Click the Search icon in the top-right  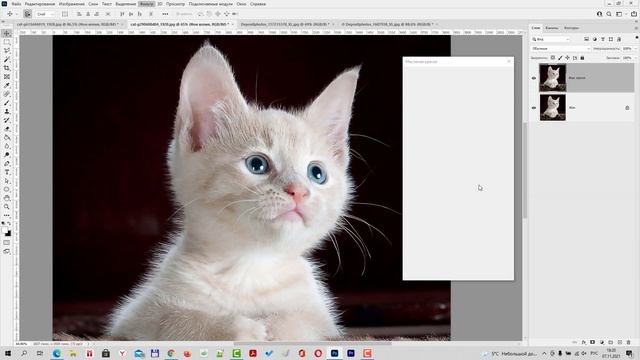click(609, 14)
